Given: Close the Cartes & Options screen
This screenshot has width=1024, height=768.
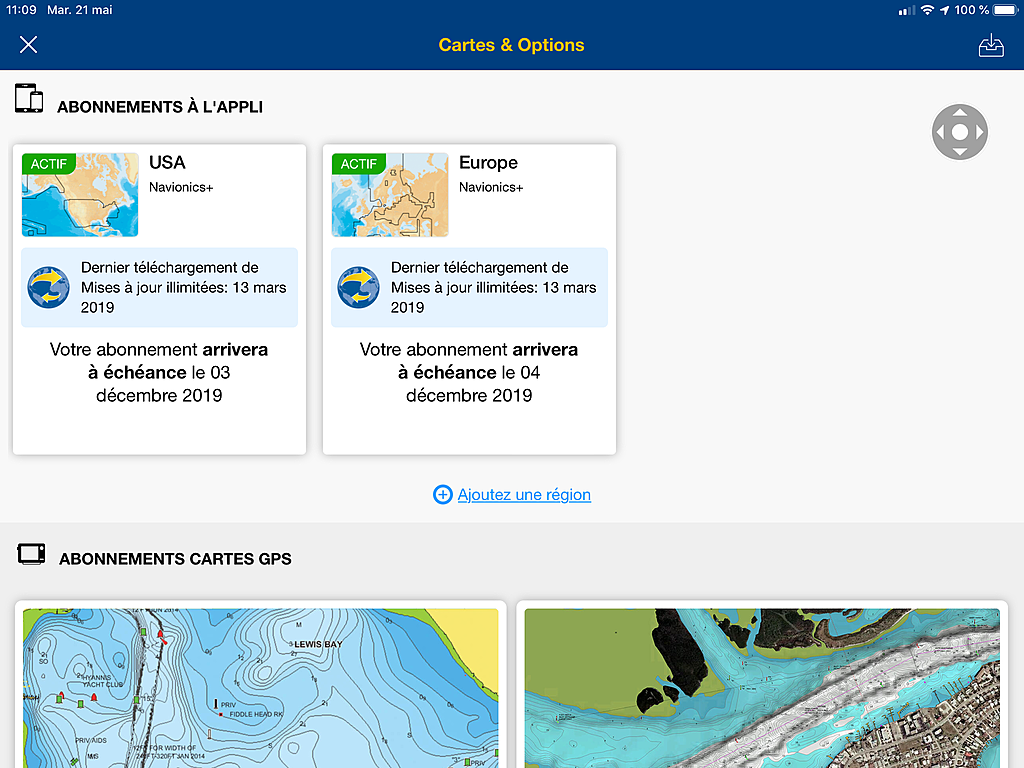Looking at the screenshot, I should (x=28, y=44).
